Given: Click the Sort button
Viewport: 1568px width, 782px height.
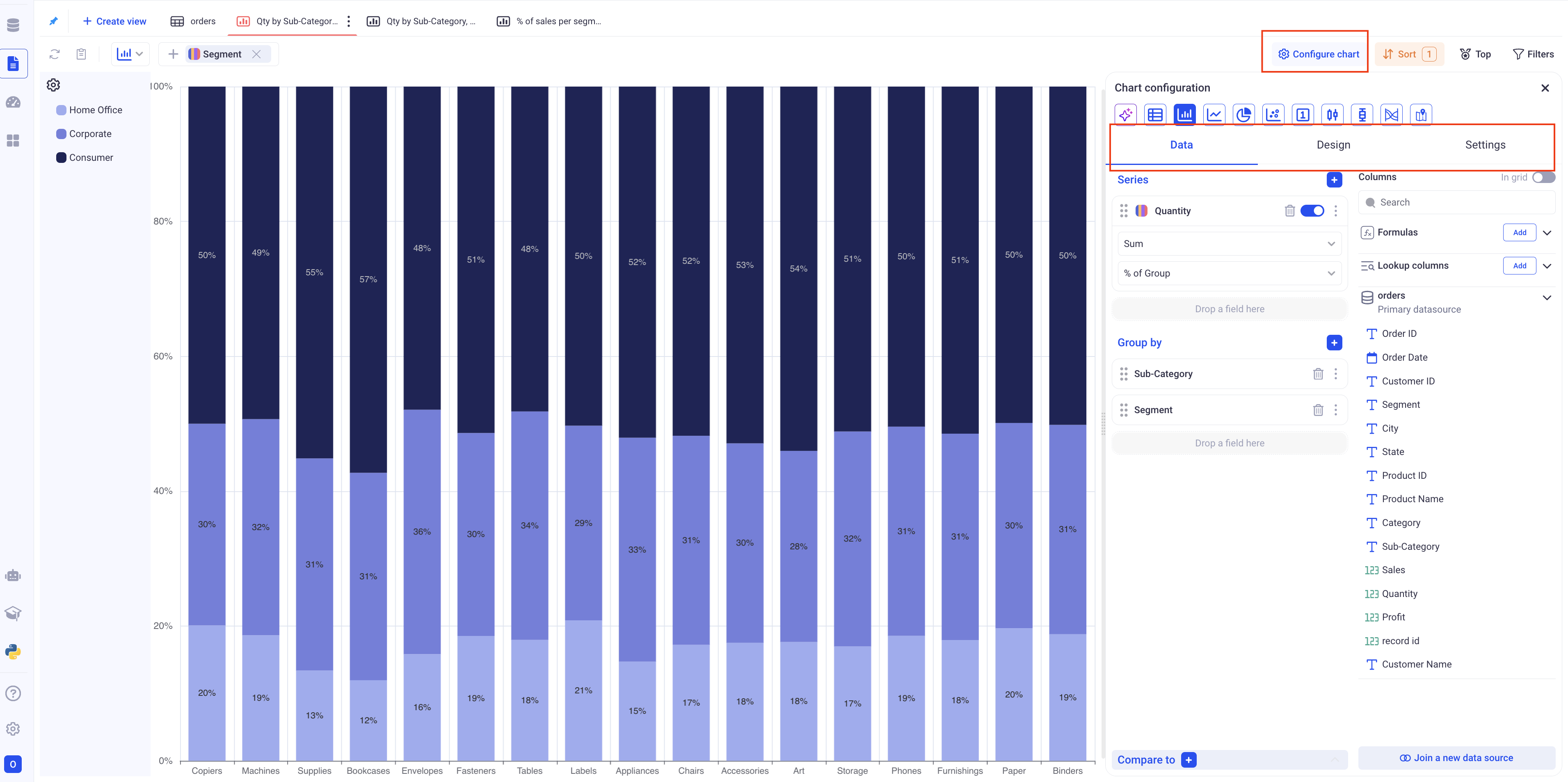Looking at the screenshot, I should 1408,54.
